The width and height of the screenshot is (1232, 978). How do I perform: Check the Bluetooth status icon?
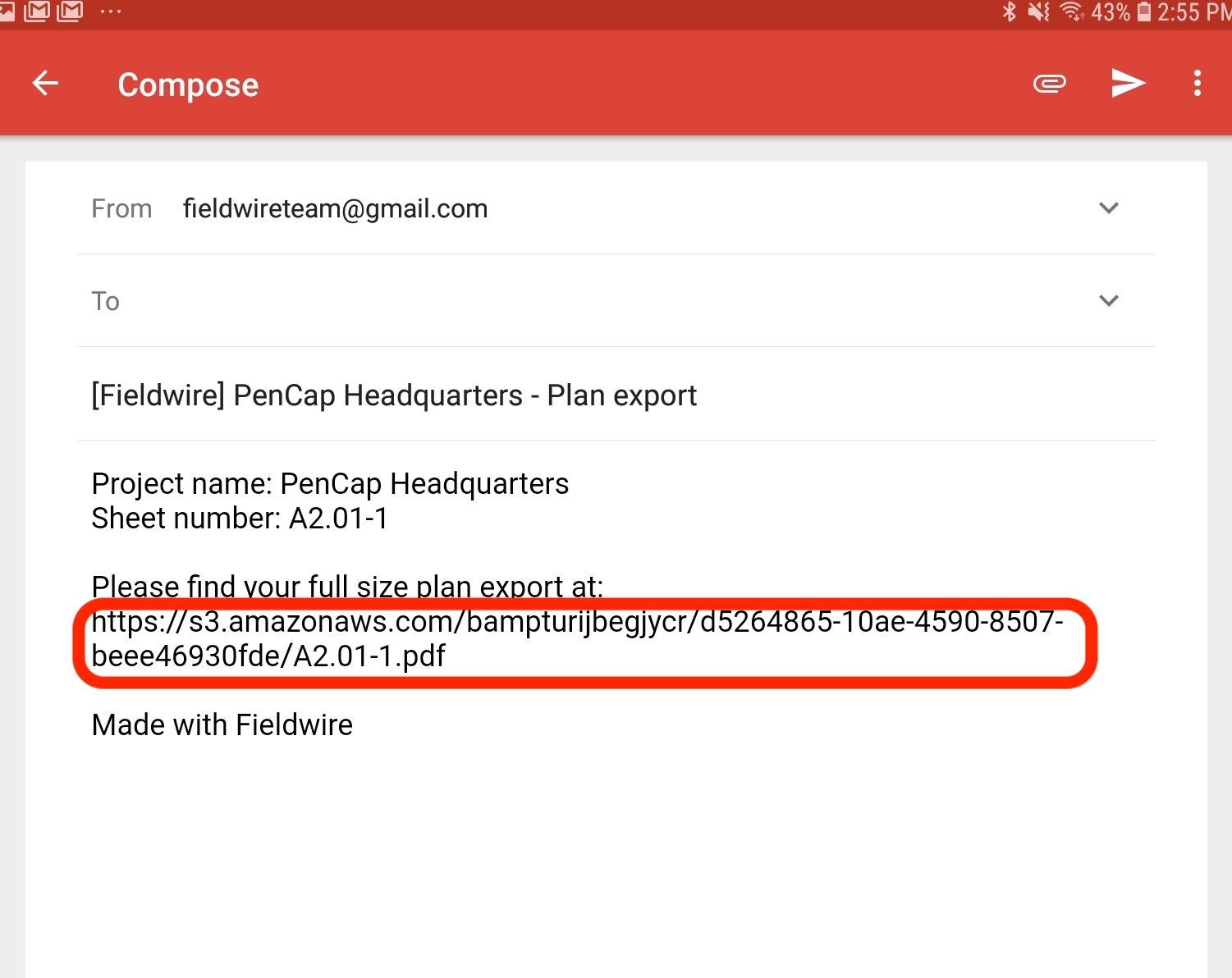pos(1009,12)
